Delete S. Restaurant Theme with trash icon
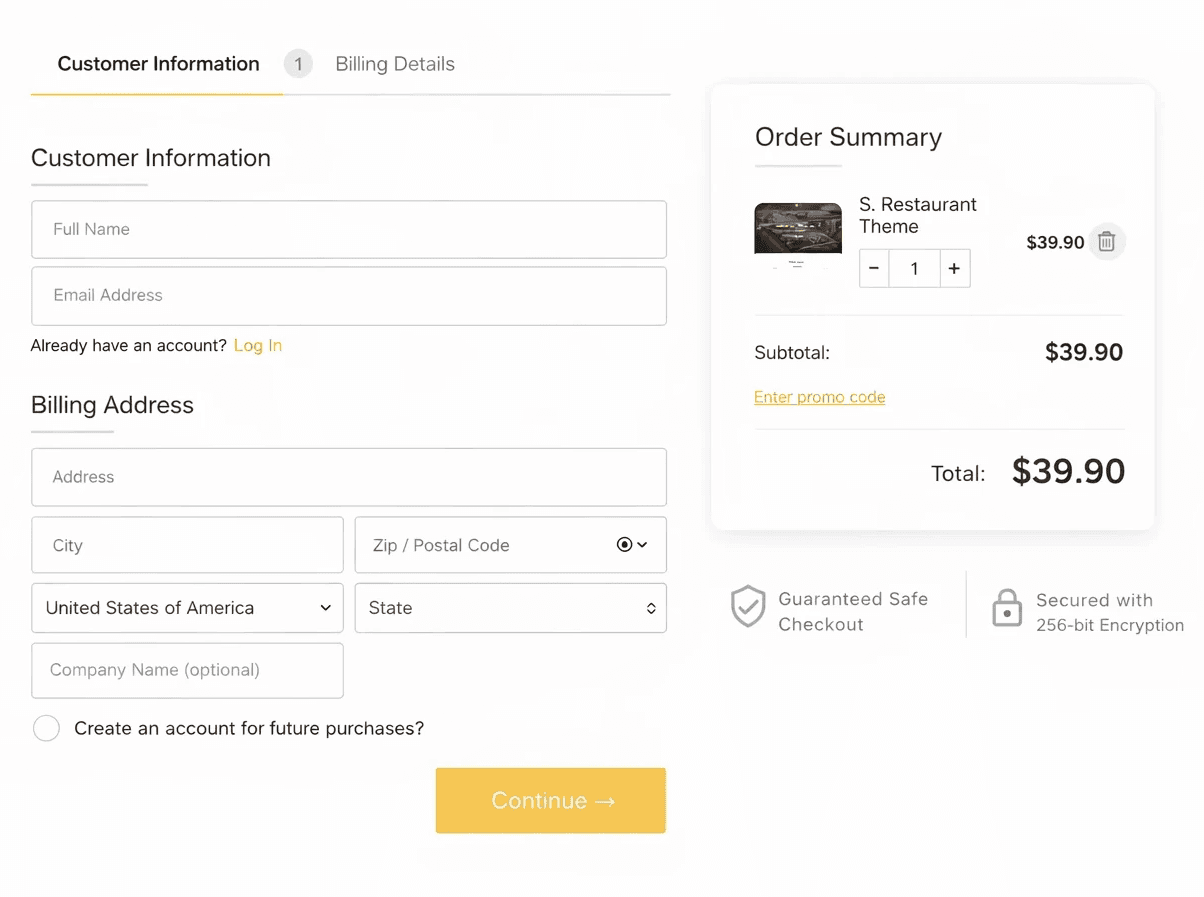Viewport: 1204px width, 897px height. tap(1106, 242)
